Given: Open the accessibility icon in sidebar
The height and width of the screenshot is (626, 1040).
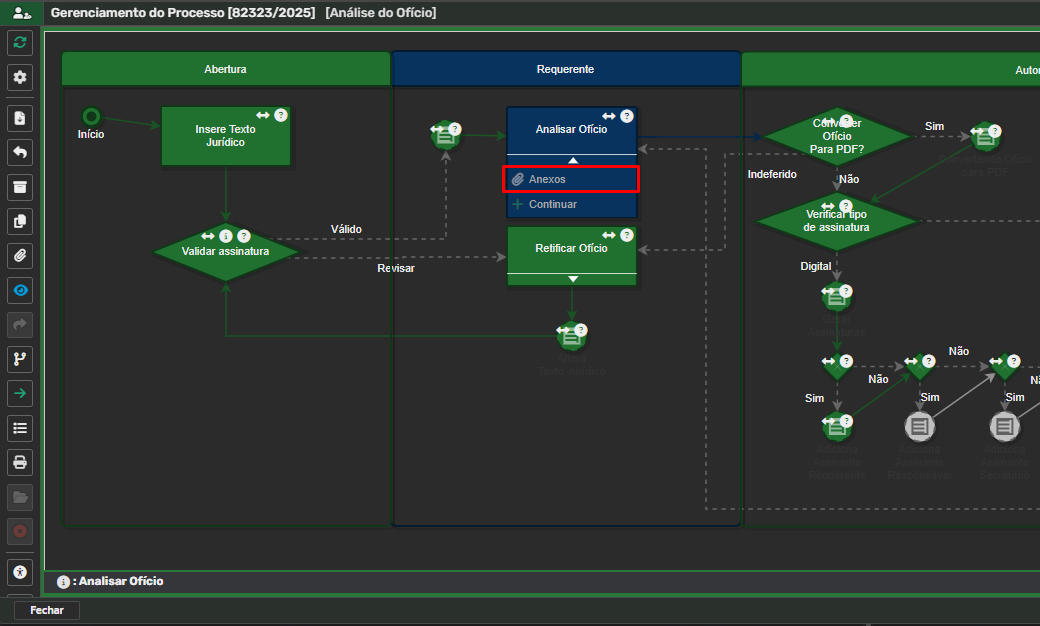Looking at the screenshot, I should (20, 572).
